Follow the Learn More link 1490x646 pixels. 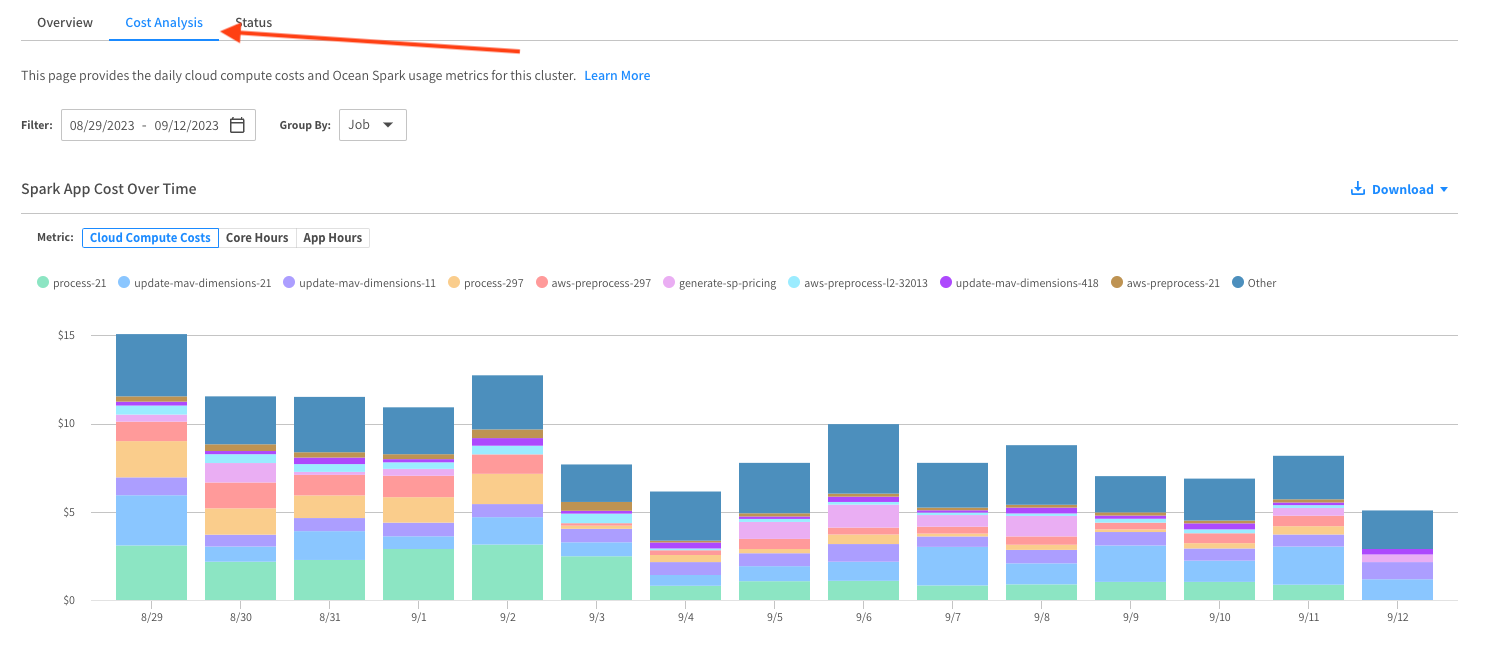(617, 76)
